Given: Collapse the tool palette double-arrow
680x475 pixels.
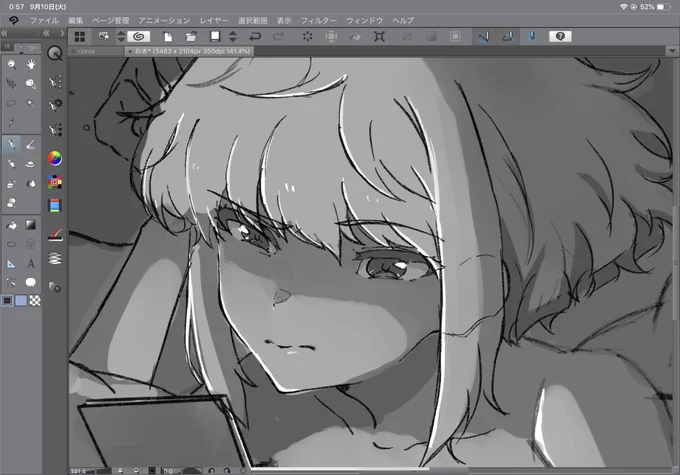Looking at the screenshot, I should tap(4, 33).
